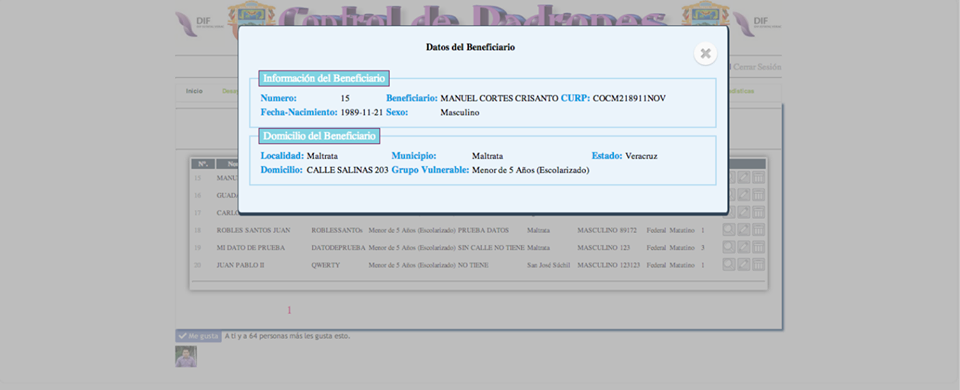Viewport: 960px width, 390px height.
Task: Go to page 1 in pagination
Action: [290, 310]
